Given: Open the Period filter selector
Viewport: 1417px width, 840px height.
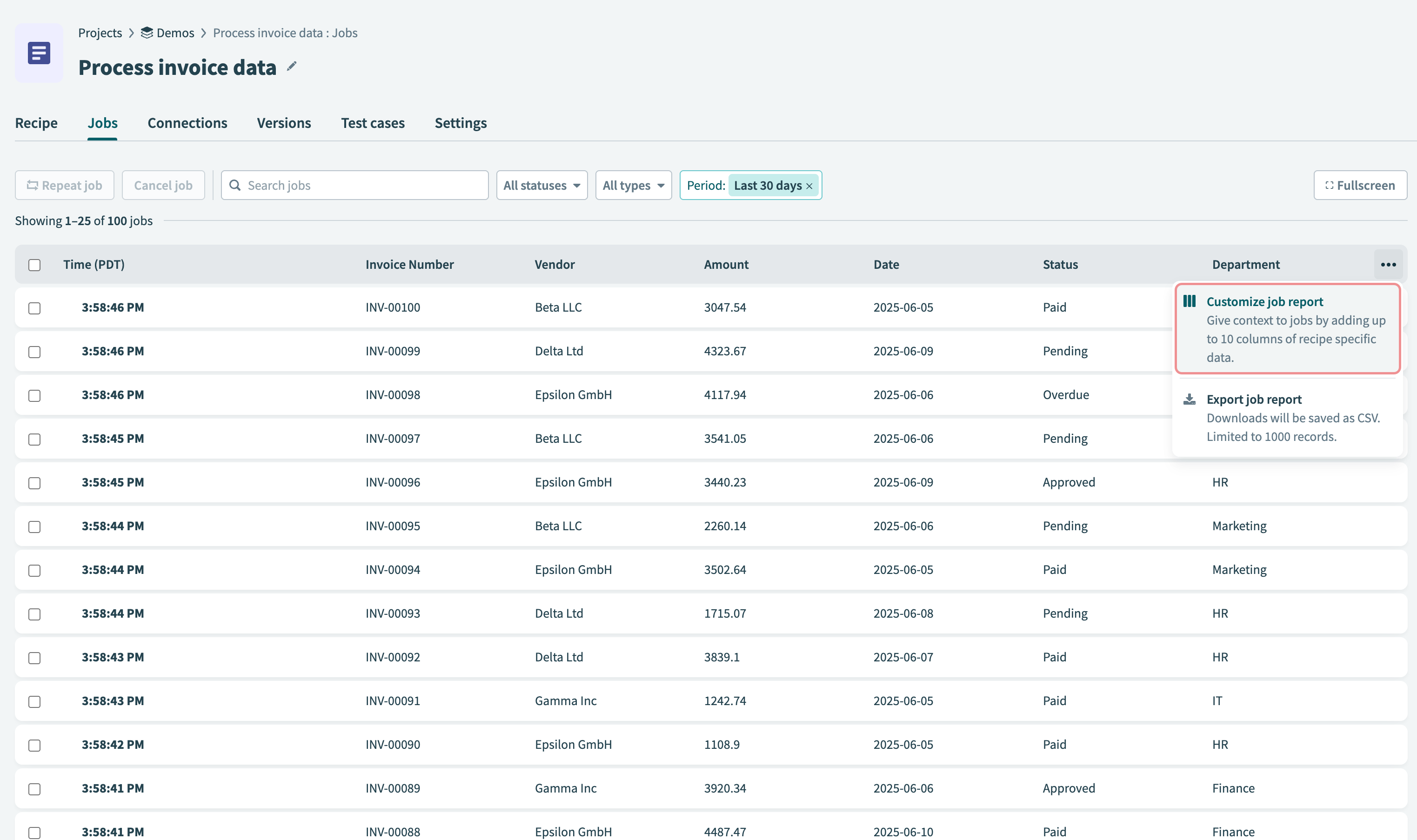Looking at the screenshot, I should (x=705, y=186).
